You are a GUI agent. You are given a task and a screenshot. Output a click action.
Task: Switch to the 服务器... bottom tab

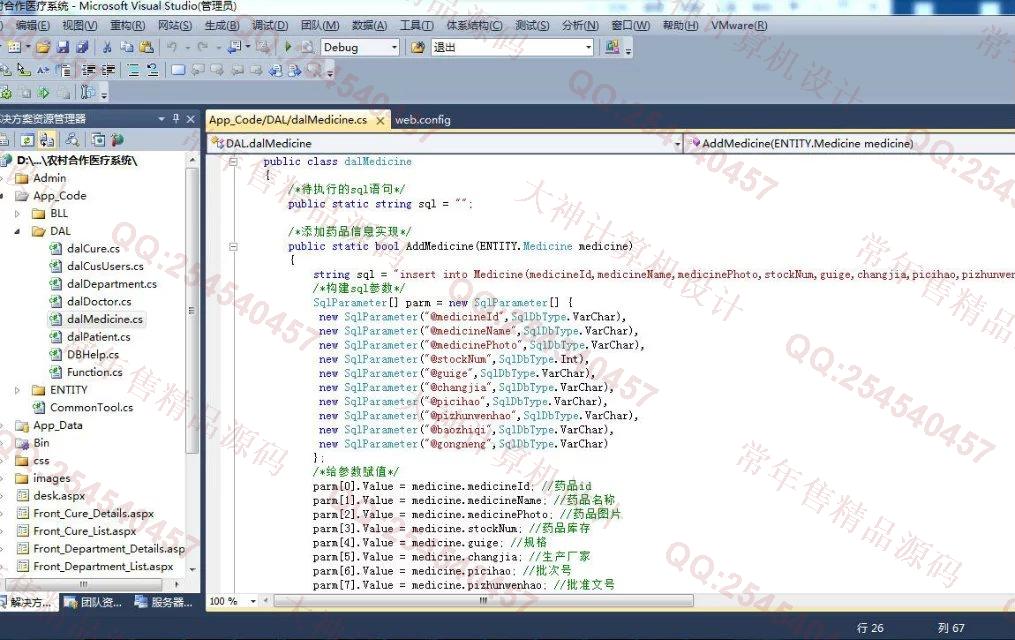(164, 602)
